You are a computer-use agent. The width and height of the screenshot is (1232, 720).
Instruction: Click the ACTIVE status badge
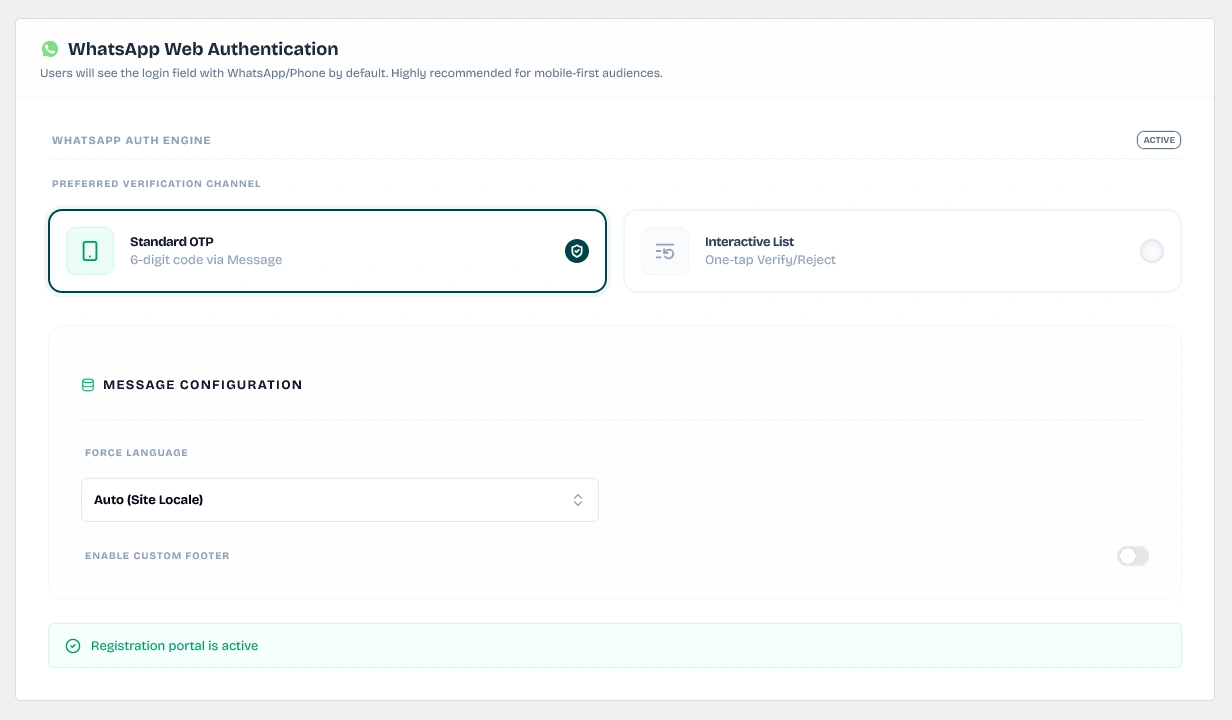tap(1159, 140)
